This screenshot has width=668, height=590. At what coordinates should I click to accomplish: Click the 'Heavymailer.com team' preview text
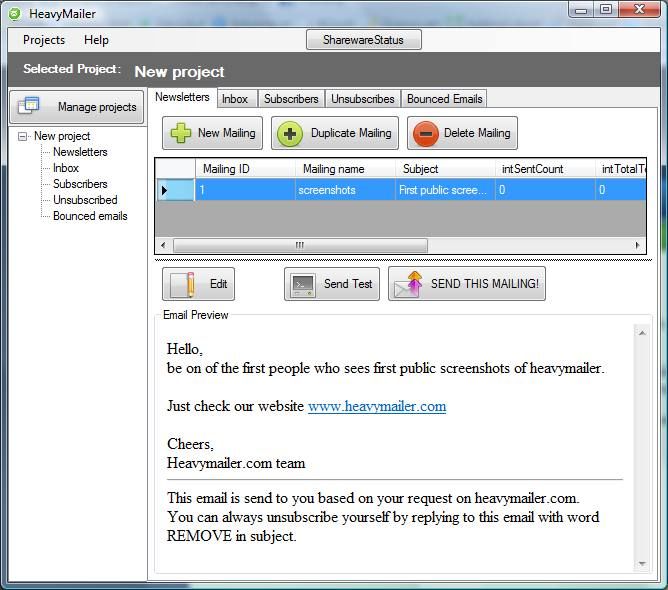(x=236, y=463)
